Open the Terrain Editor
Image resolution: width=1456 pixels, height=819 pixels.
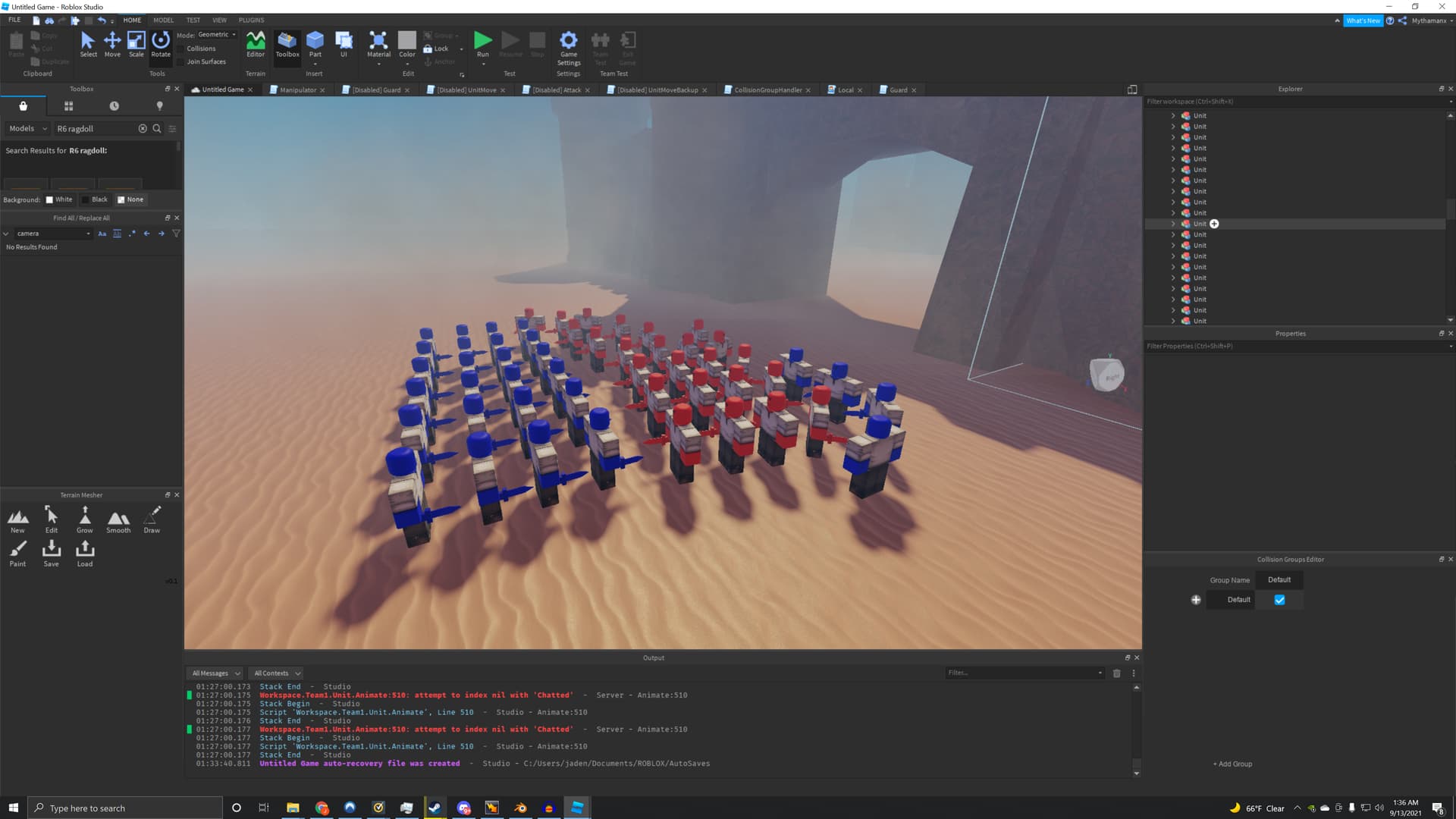tap(256, 44)
